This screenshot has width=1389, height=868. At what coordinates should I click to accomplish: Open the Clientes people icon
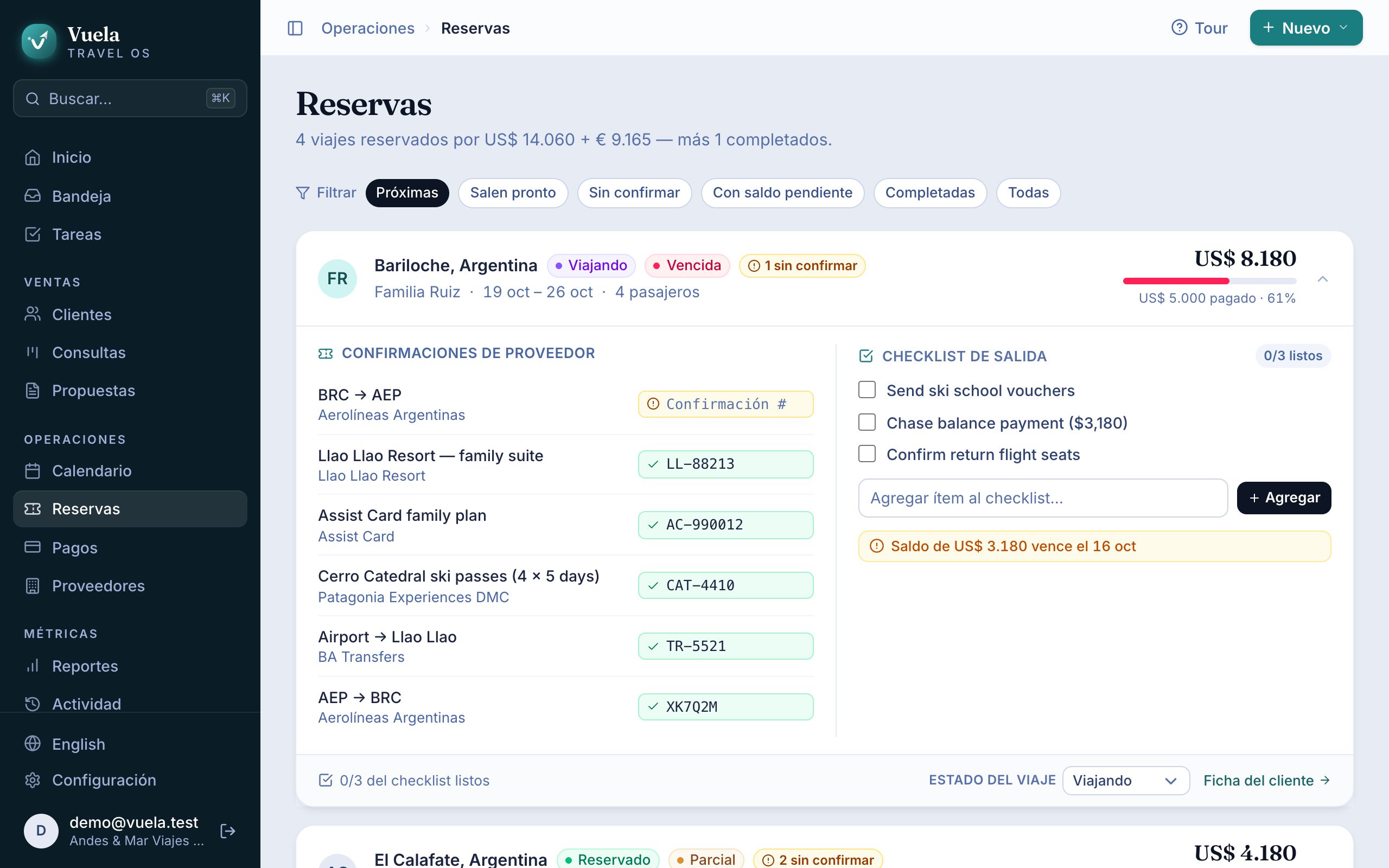[x=33, y=314]
